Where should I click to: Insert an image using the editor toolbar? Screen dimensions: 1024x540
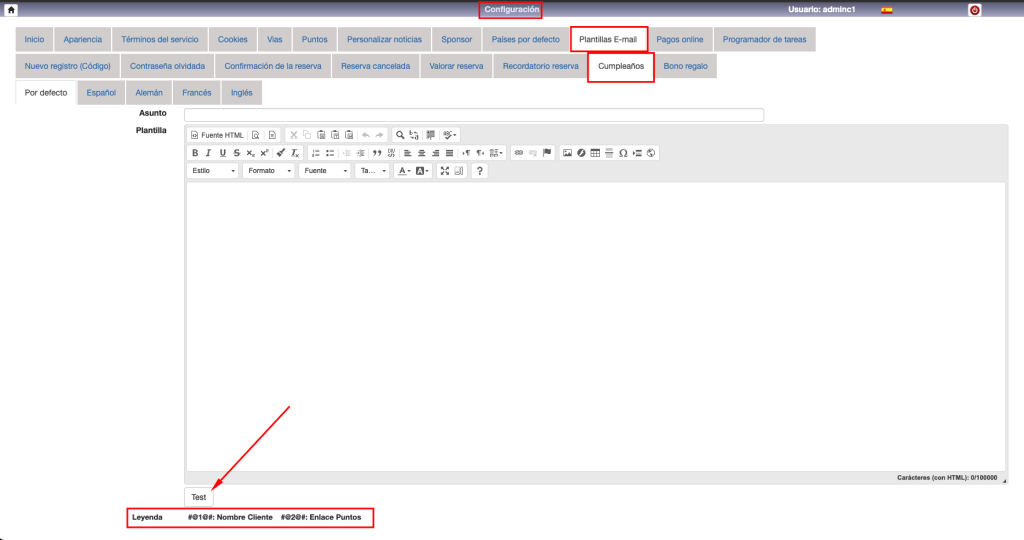(567, 153)
